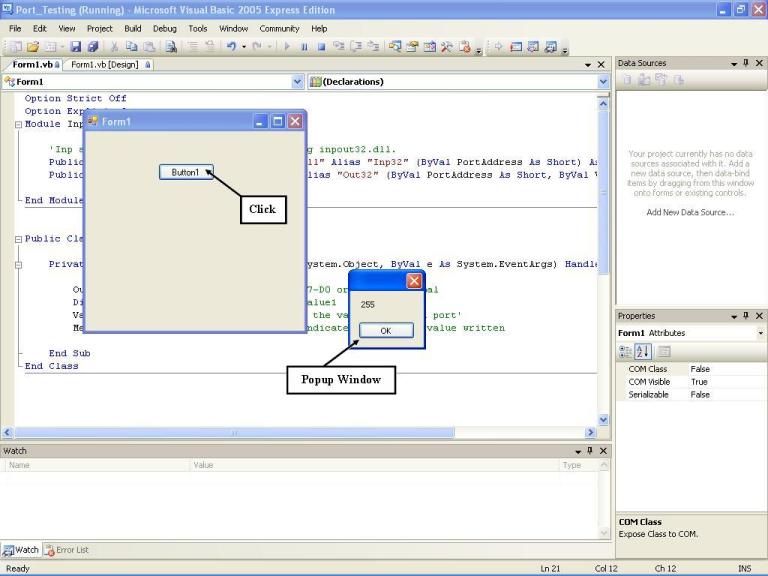Switch to Form1.vb [Design] tab
The height and width of the screenshot is (576, 768).
109,65
